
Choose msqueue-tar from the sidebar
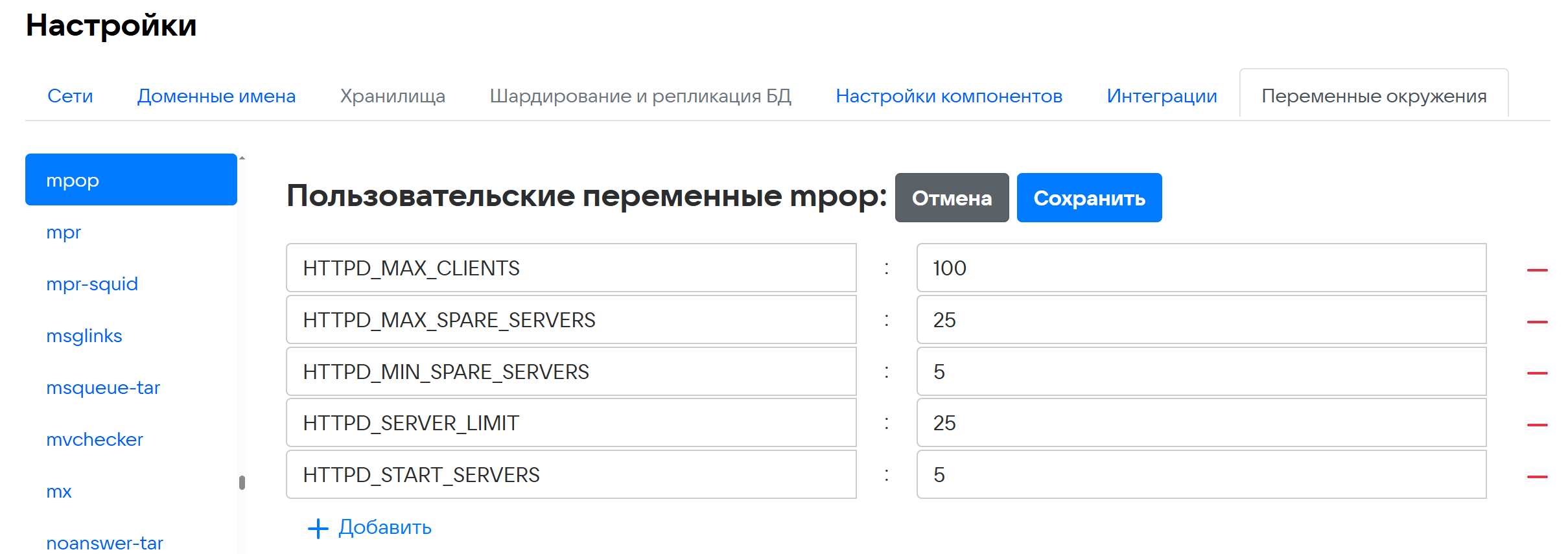tap(103, 387)
